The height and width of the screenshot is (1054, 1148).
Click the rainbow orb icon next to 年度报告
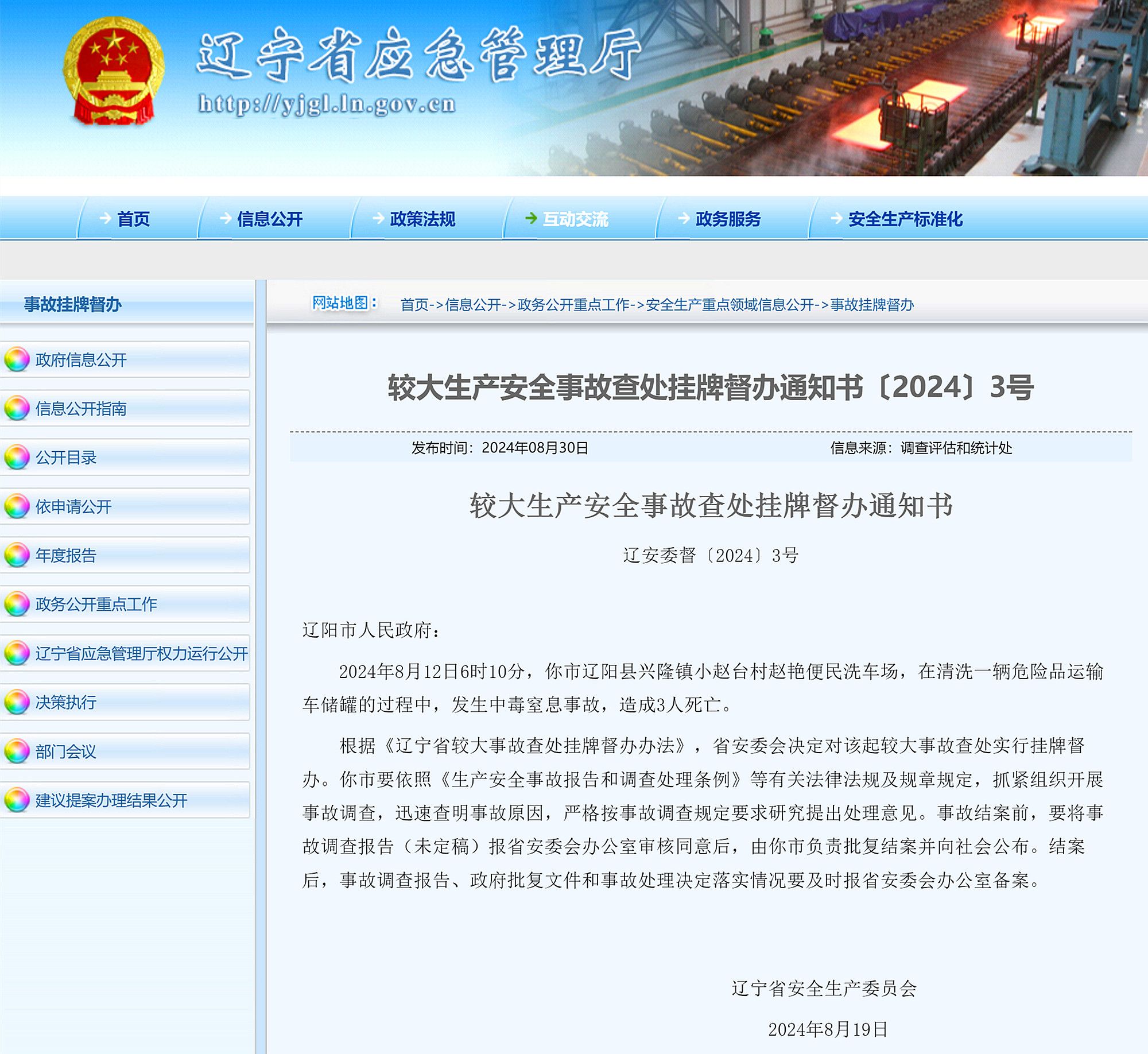click(x=17, y=555)
